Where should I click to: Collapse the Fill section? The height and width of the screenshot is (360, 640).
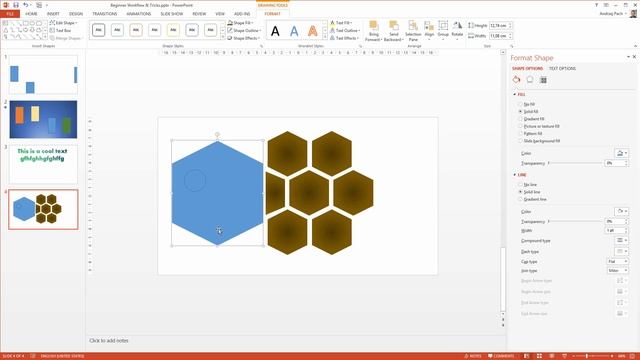point(515,94)
